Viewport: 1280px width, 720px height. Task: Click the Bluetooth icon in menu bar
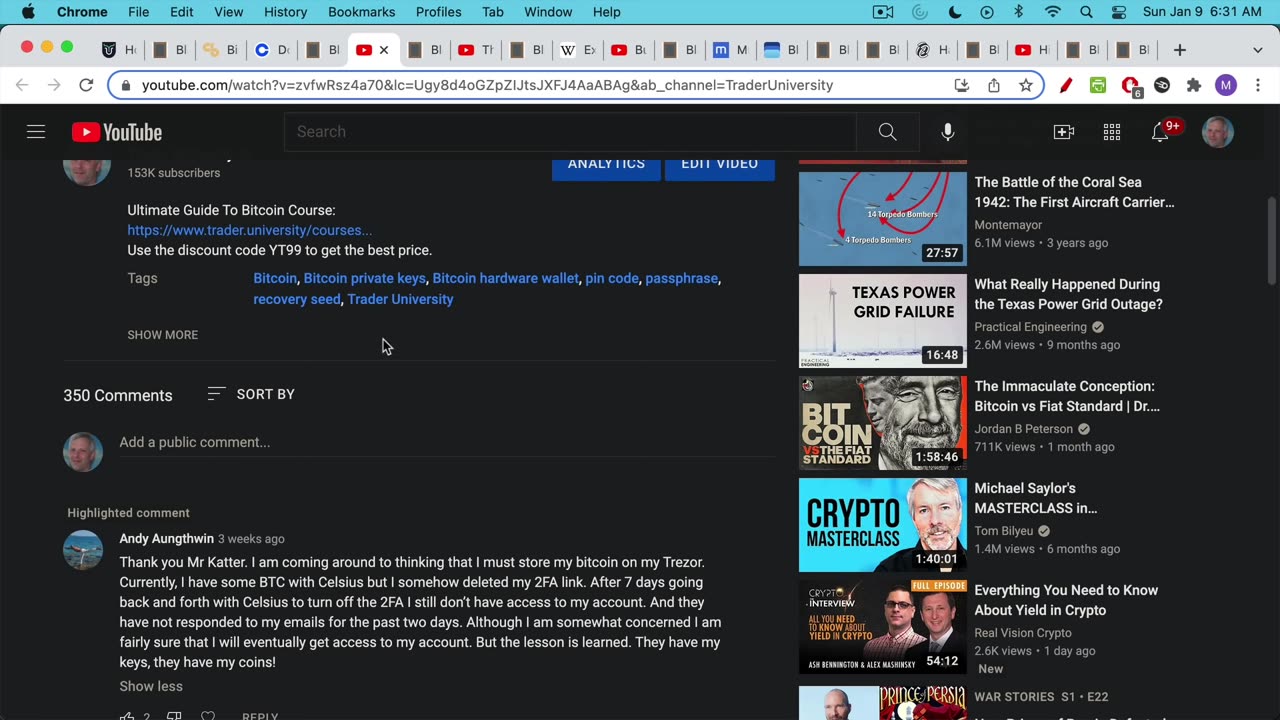click(1019, 12)
